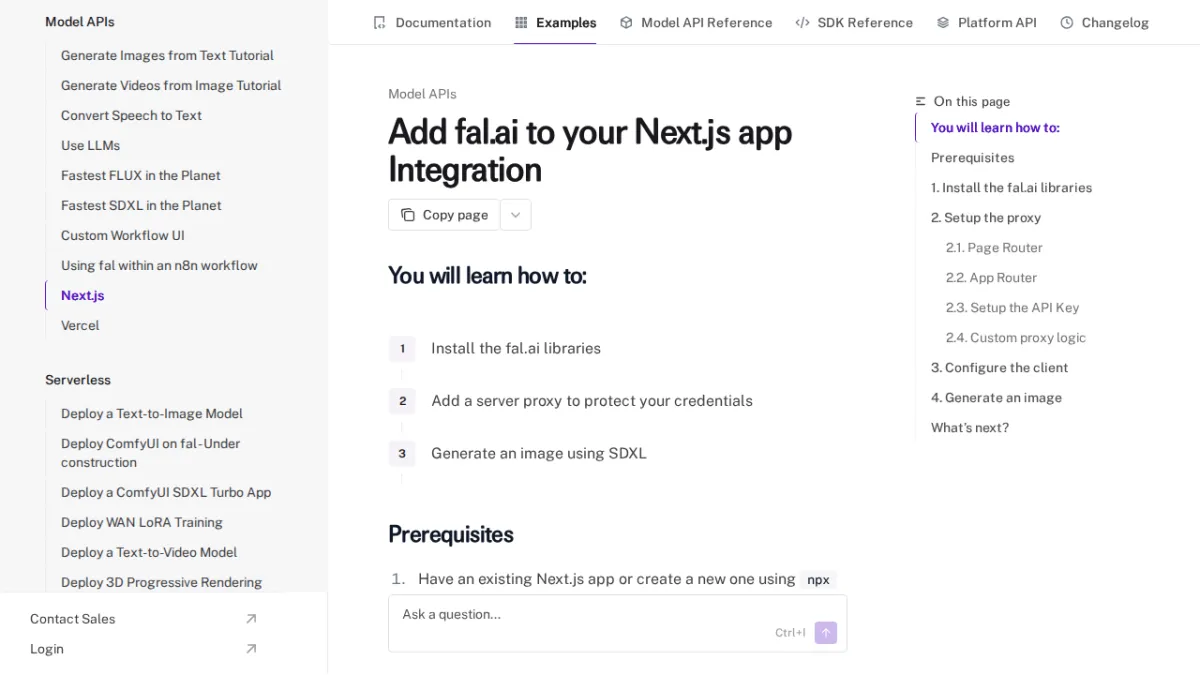Click the Model APIs sidebar section heading
Screen dimensions: 1200x675
click(x=80, y=21)
